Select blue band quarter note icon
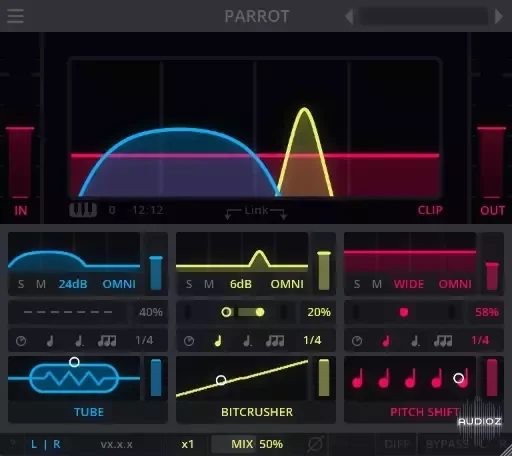This screenshot has height=456, width=512. click(x=50, y=341)
